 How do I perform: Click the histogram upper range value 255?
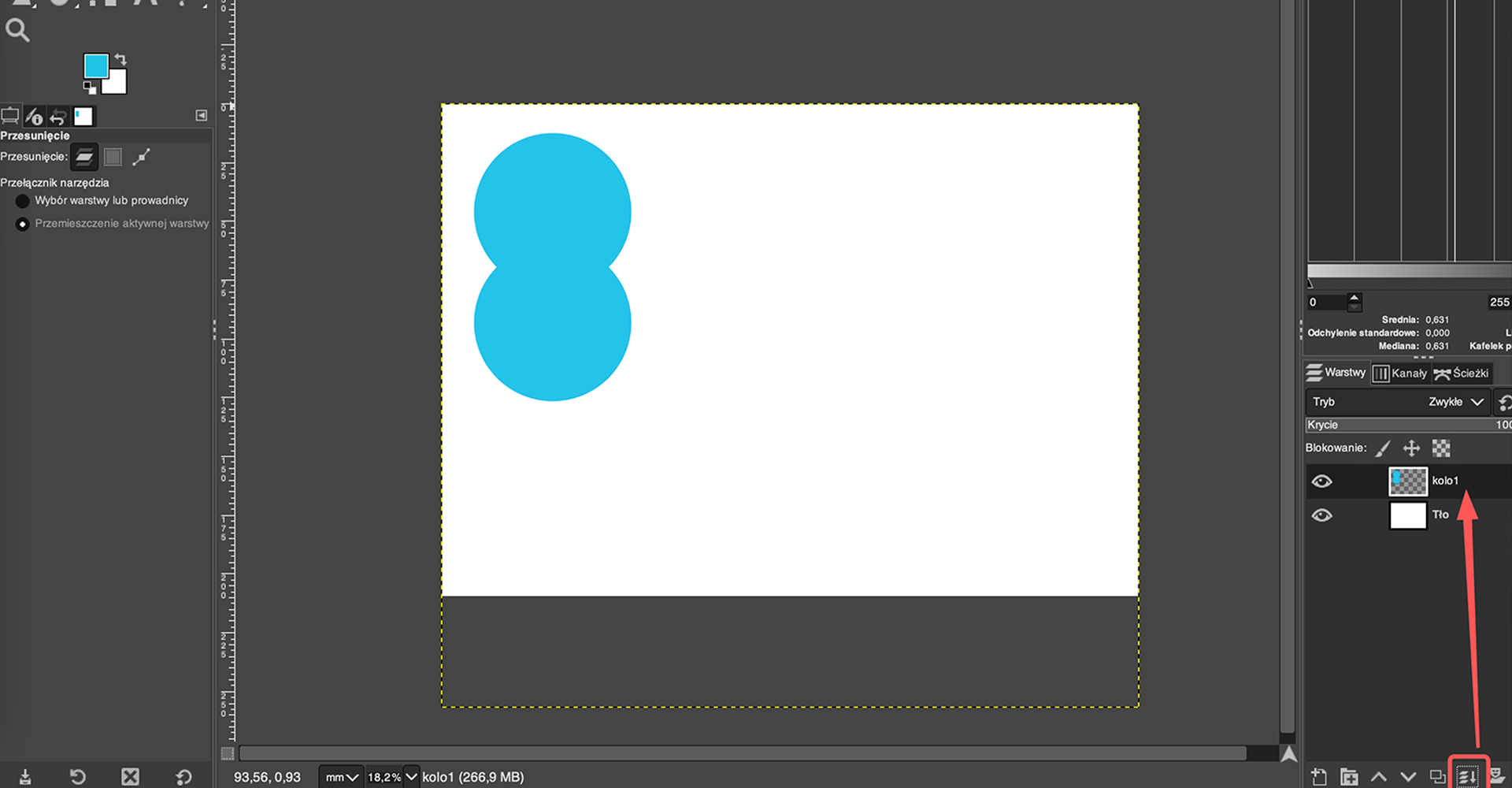coord(1499,302)
